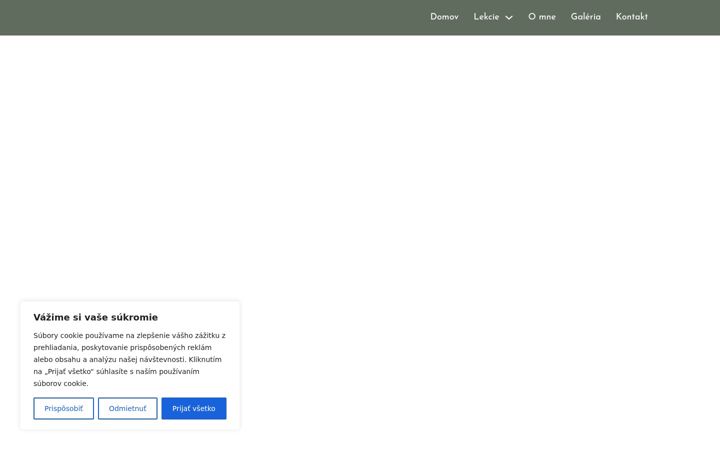This screenshot has height=450, width=720.
Task: Reject cookies with the Odmietnuť button
Action: tap(128, 408)
